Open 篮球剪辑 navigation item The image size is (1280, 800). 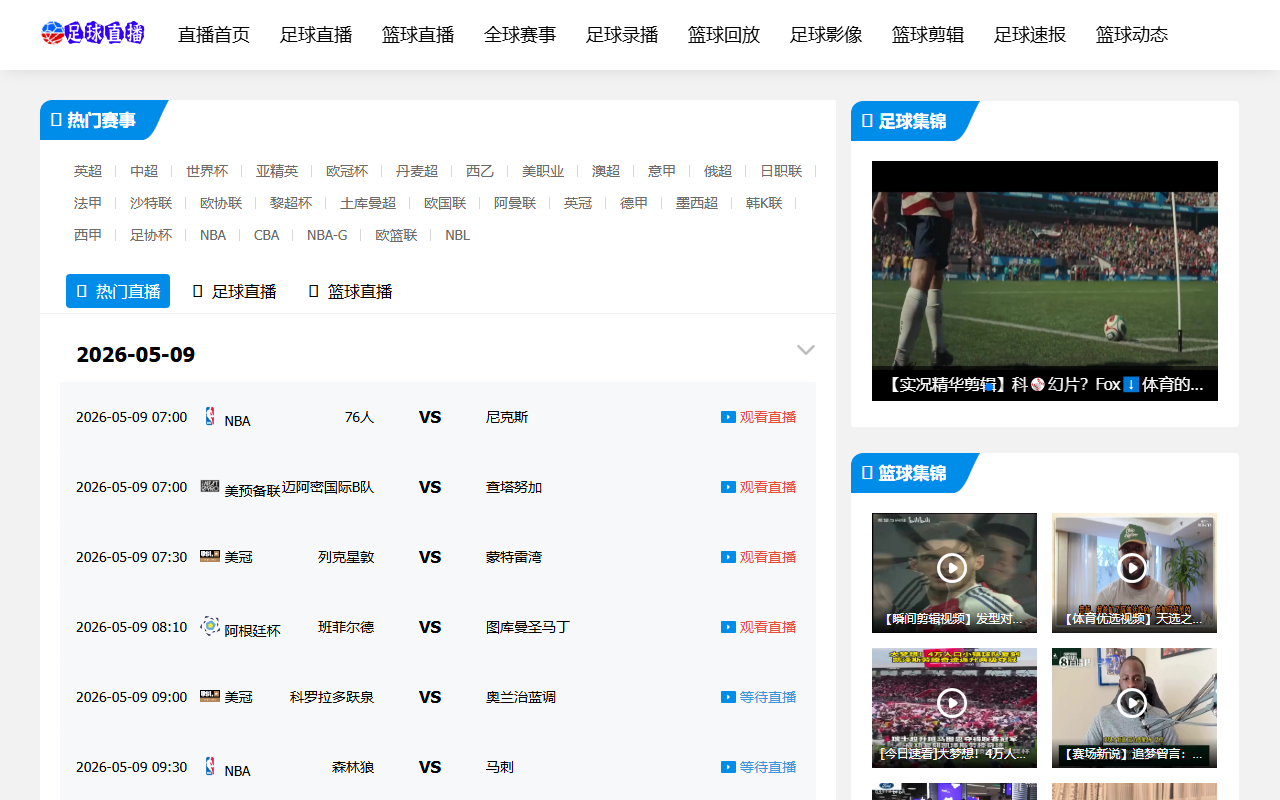928,35
